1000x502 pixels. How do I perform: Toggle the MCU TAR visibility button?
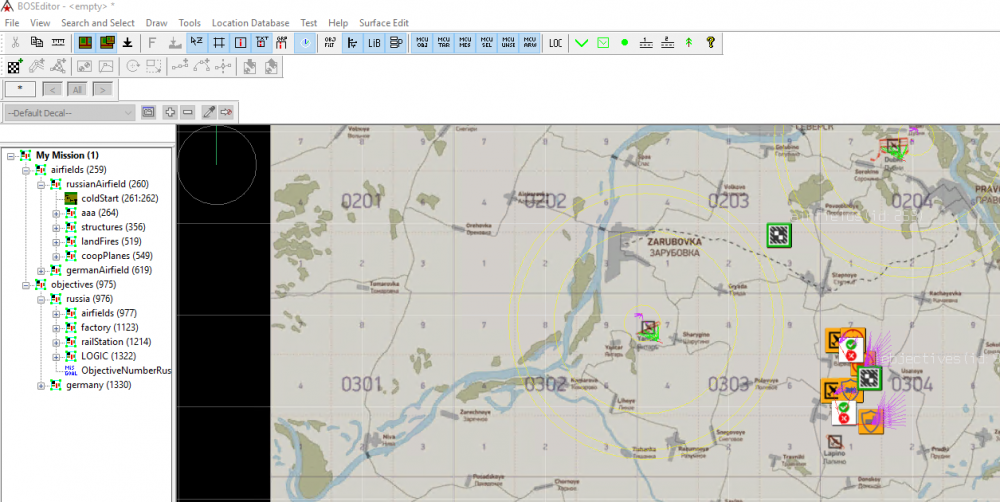click(x=443, y=43)
